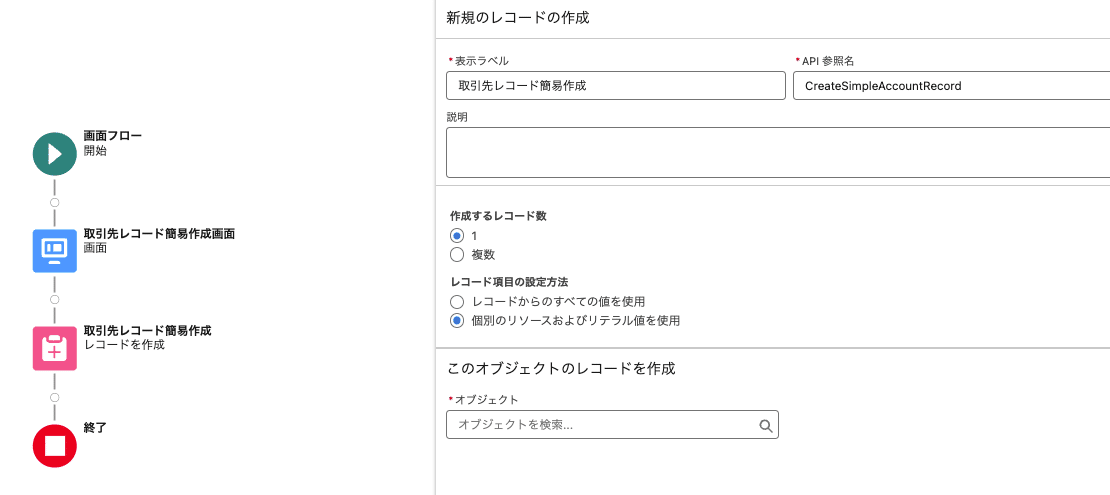Select the 複数 radio button
This screenshot has width=1110, height=495.
457,254
